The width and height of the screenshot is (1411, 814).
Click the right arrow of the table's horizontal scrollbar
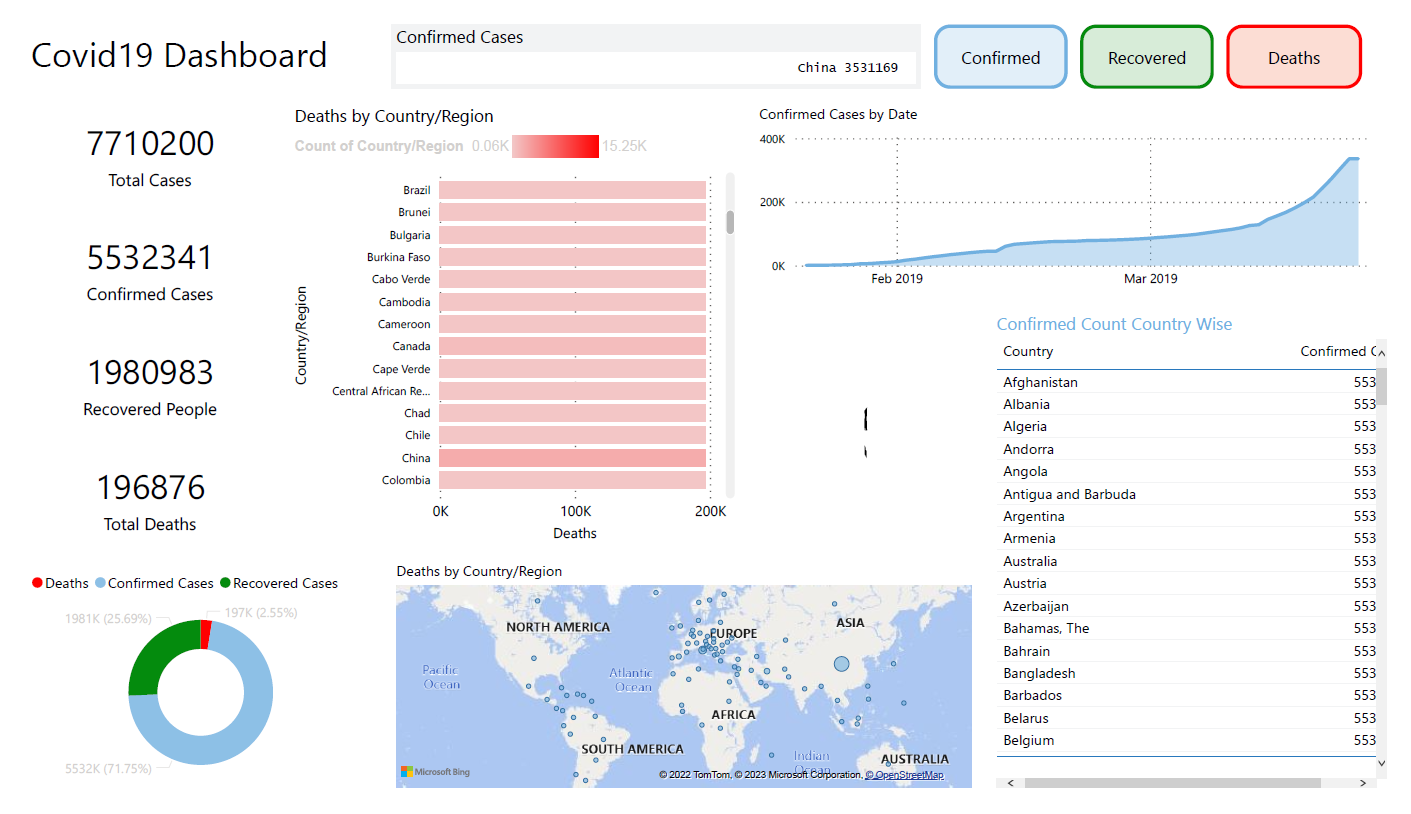click(1363, 782)
